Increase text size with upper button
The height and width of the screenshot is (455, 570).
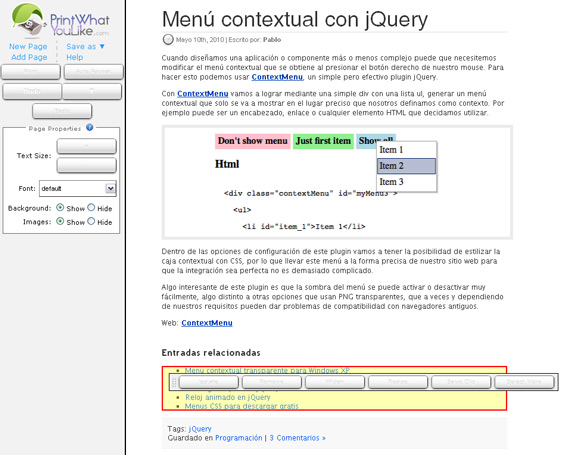[x=87, y=146]
